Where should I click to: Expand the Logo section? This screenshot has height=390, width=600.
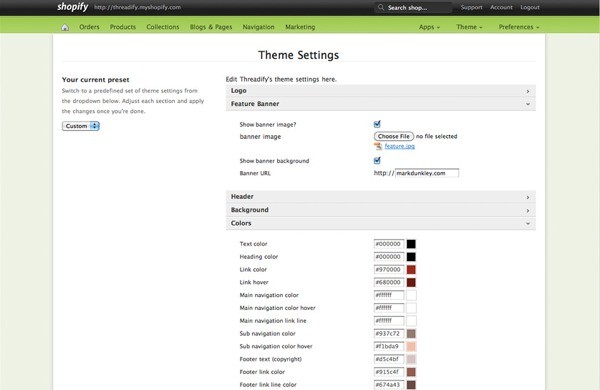tap(381, 91)
